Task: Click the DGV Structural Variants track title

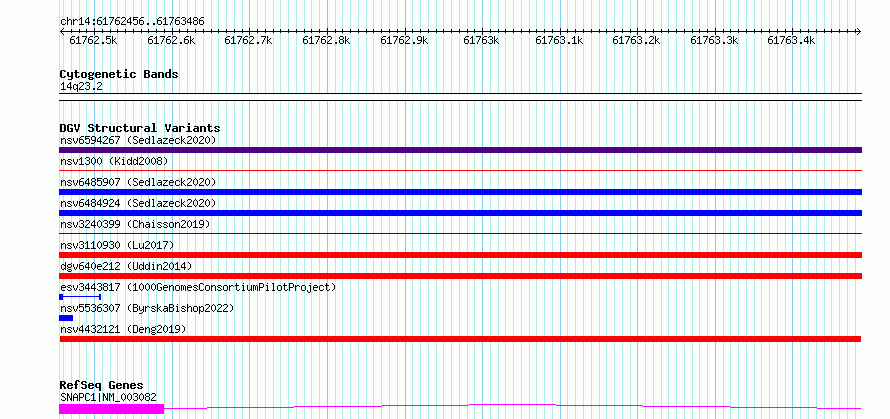Action: [140, 128]
